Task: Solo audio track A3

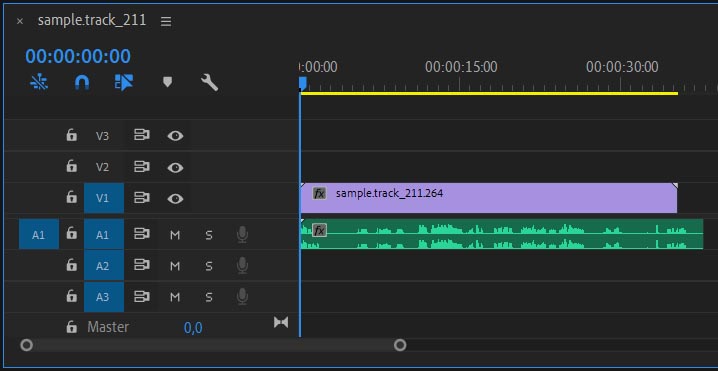Action: tap(209, 297)
